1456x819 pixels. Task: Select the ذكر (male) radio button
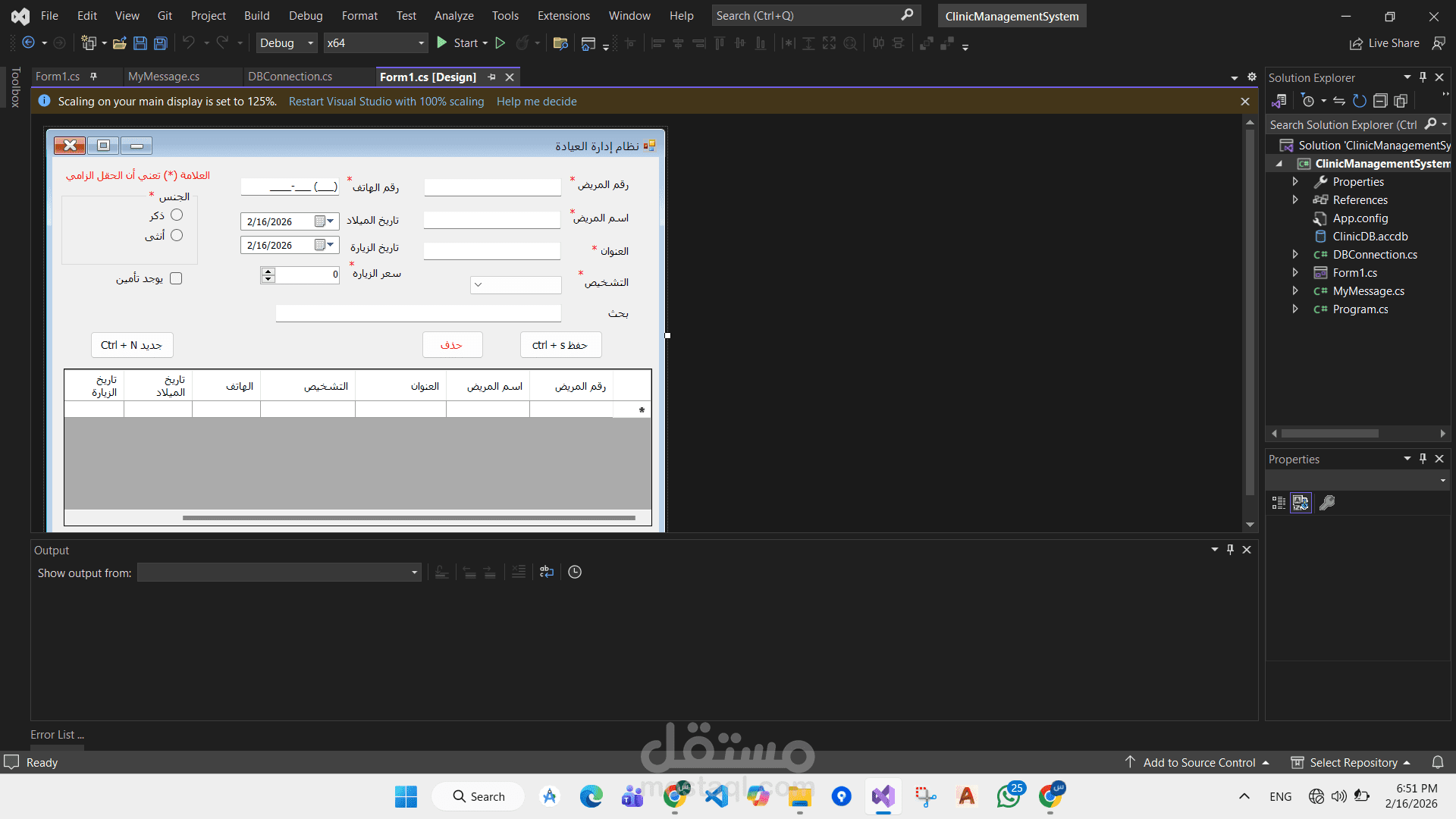tap(177, 215)
